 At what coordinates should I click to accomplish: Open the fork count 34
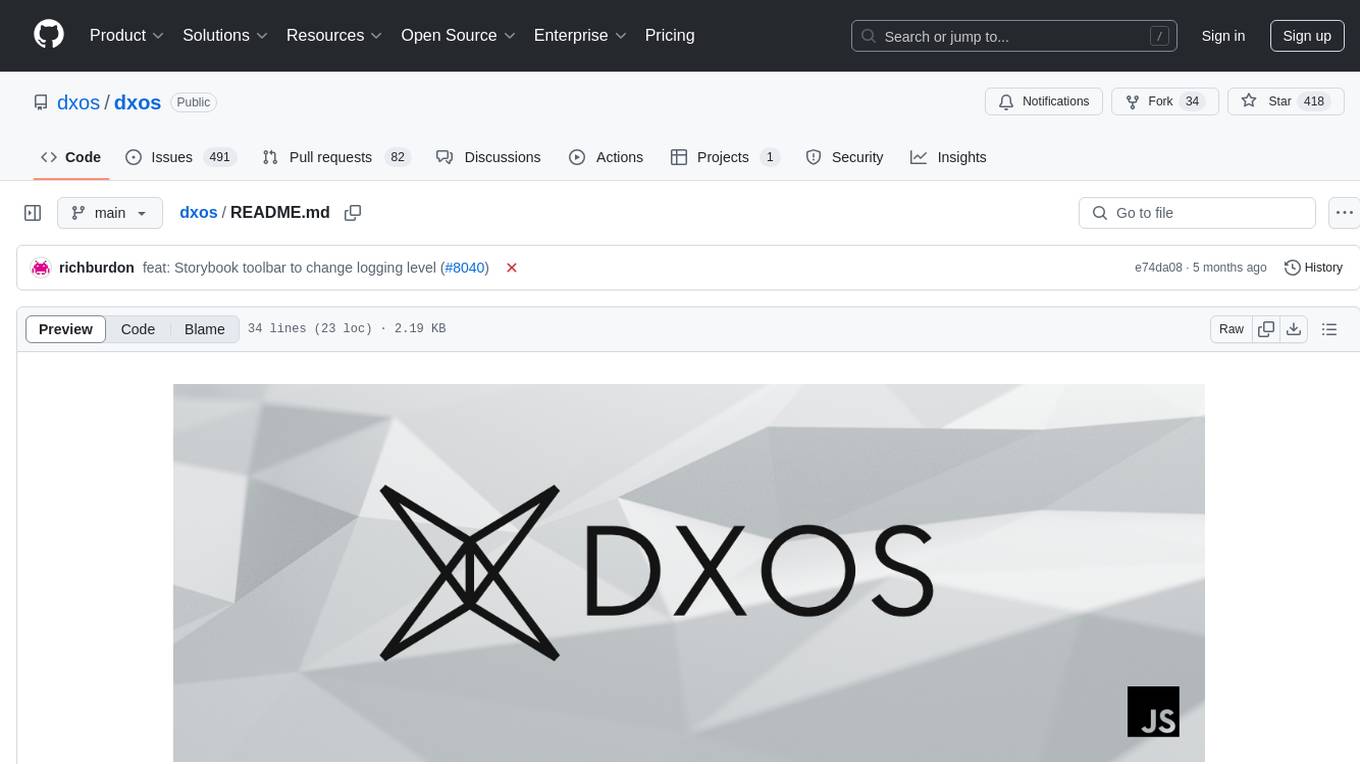coord(1192,101)
